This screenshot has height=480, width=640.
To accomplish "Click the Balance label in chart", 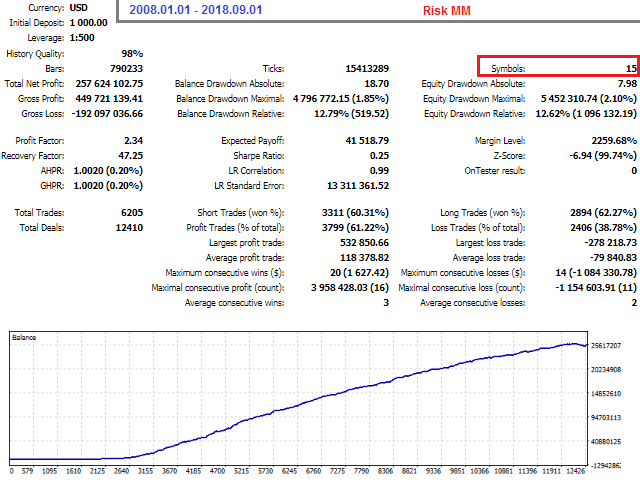I will [26, 338].
